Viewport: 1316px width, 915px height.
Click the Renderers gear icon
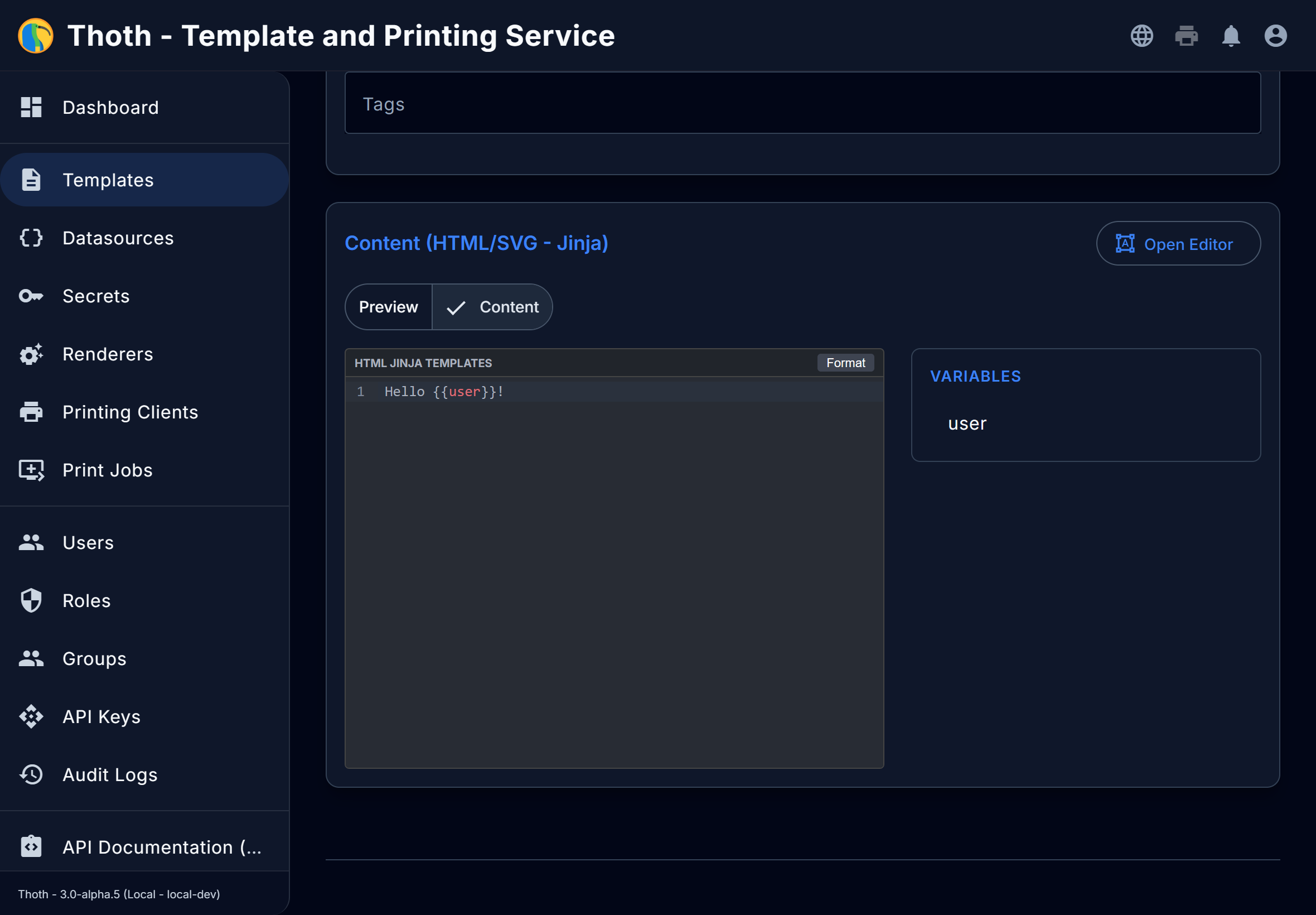pyautogui.click(x=31, y=354)
